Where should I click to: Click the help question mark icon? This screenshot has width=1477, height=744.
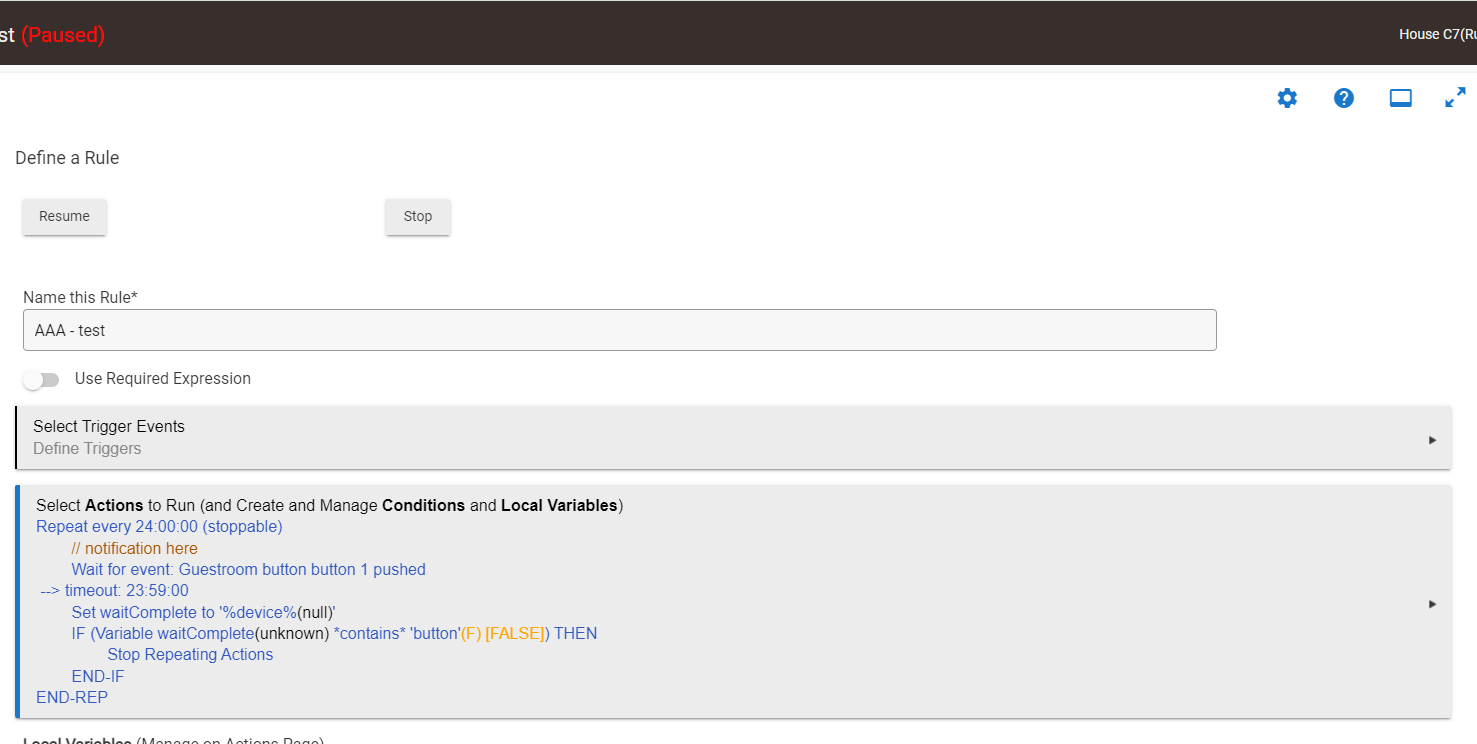click(1344, 98)
